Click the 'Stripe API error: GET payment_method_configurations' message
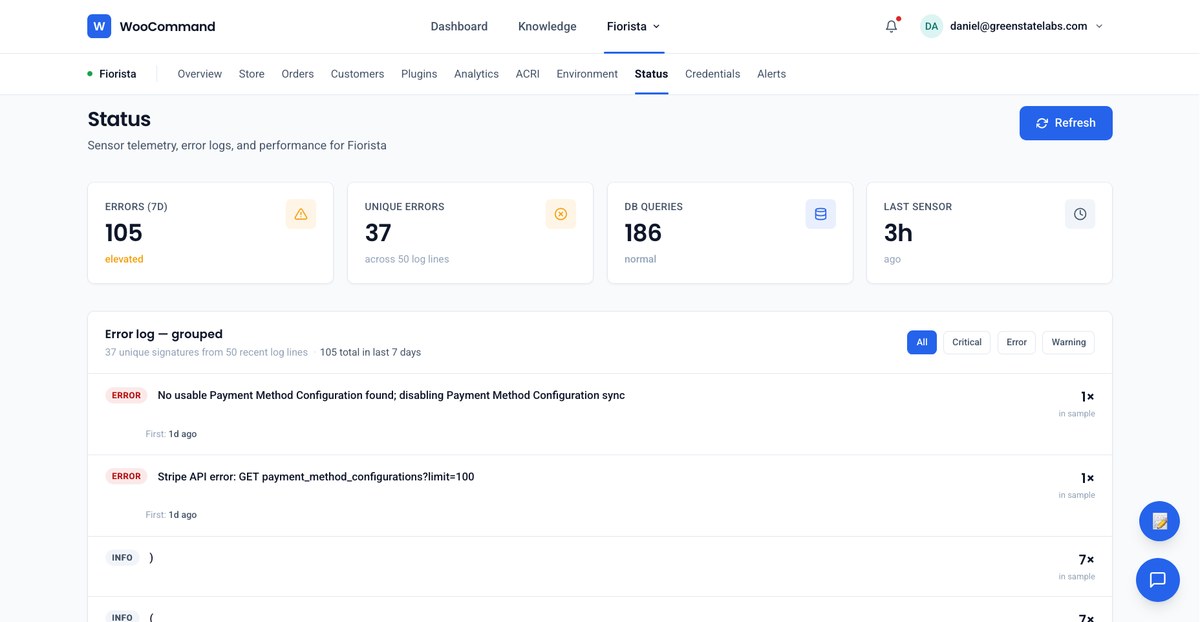The image size is (1200, 622). point(316,477)
